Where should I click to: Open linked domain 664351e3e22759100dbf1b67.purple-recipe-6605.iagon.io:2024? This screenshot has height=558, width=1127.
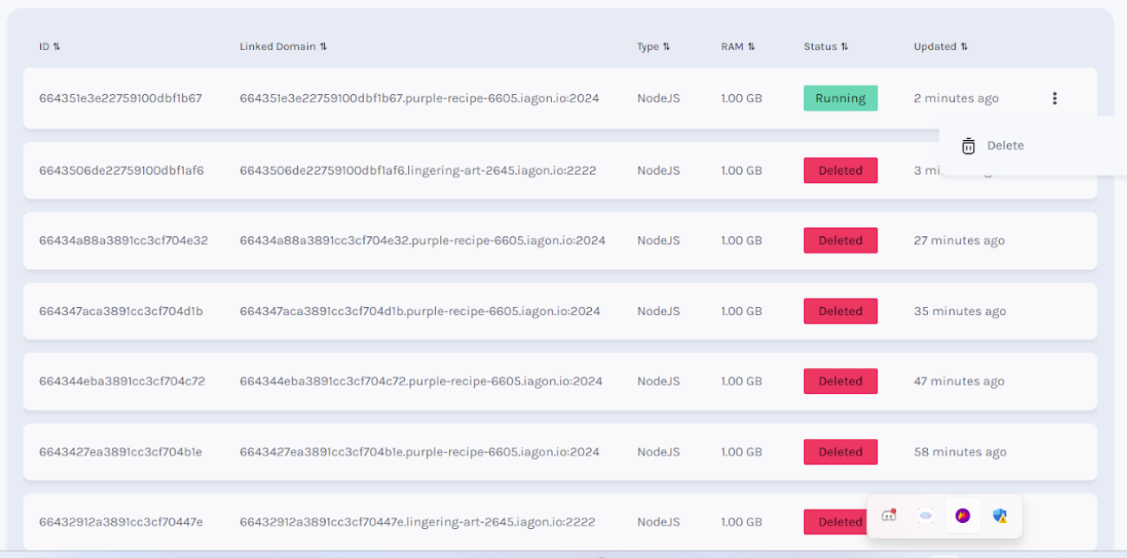[419, 98]
